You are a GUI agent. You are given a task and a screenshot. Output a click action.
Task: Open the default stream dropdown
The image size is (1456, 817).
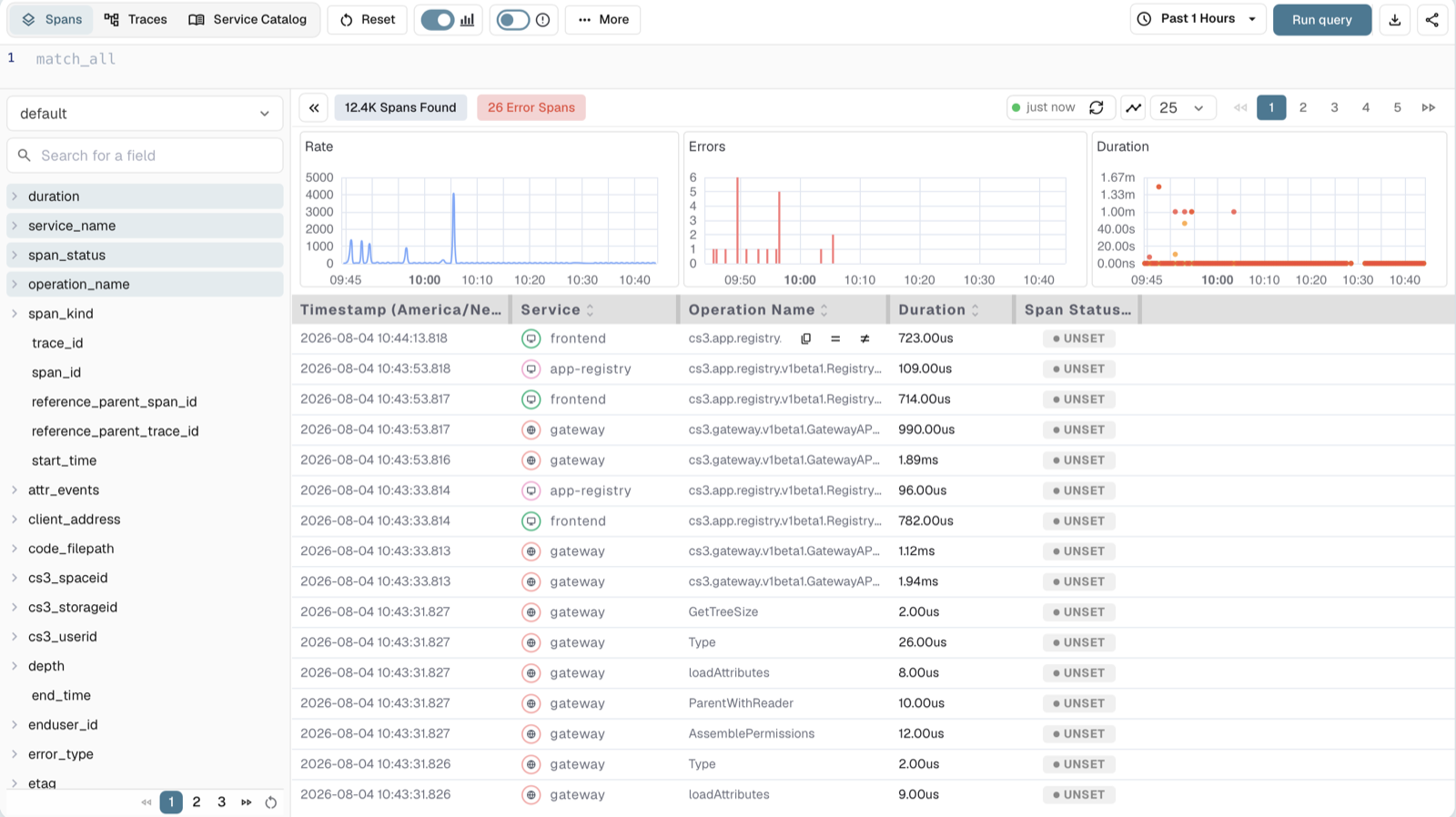coord(145,114)
